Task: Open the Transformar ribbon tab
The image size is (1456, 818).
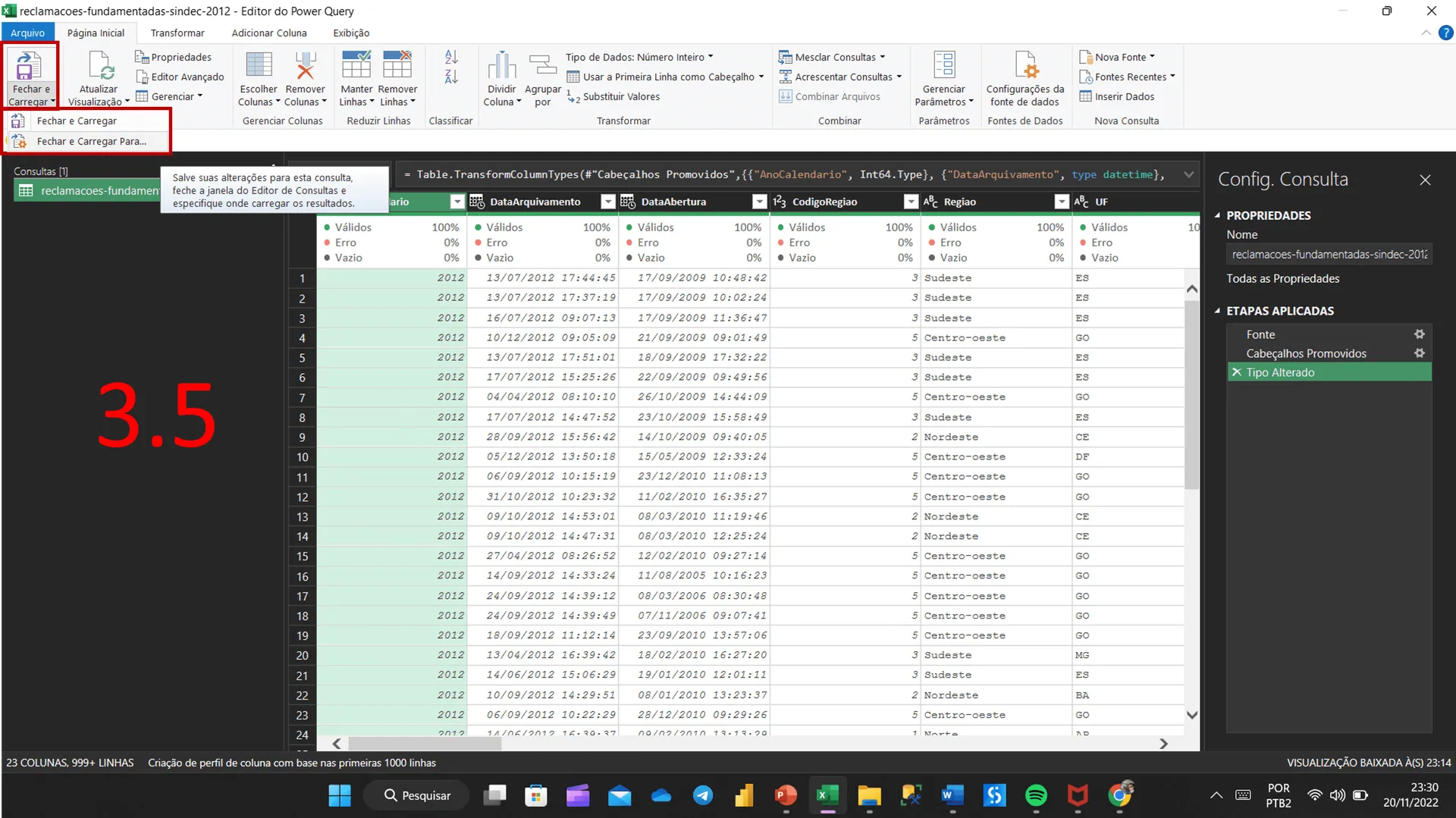Action: coord(177,33)
